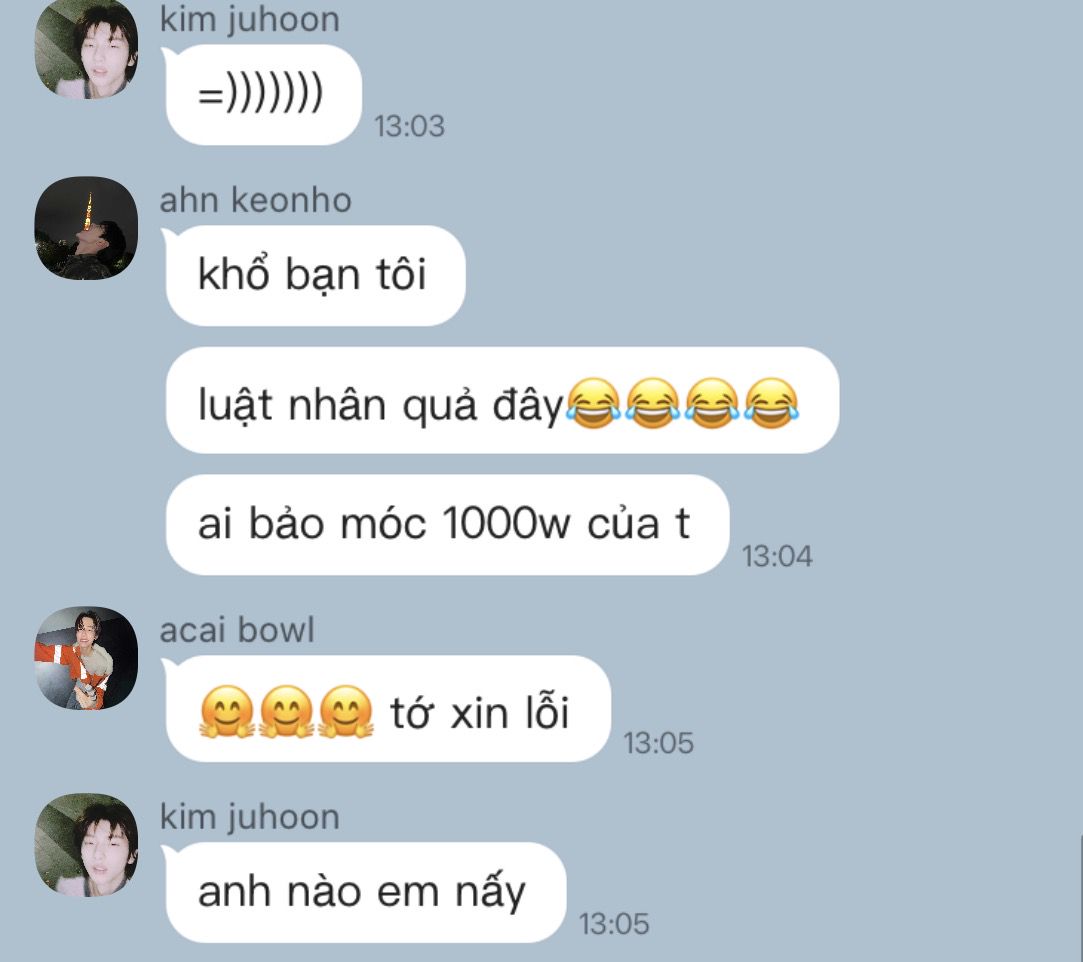Screen dimensions: 1083x962
Task: Click the 13:03 timestamp
Action: tap(410, 126)
